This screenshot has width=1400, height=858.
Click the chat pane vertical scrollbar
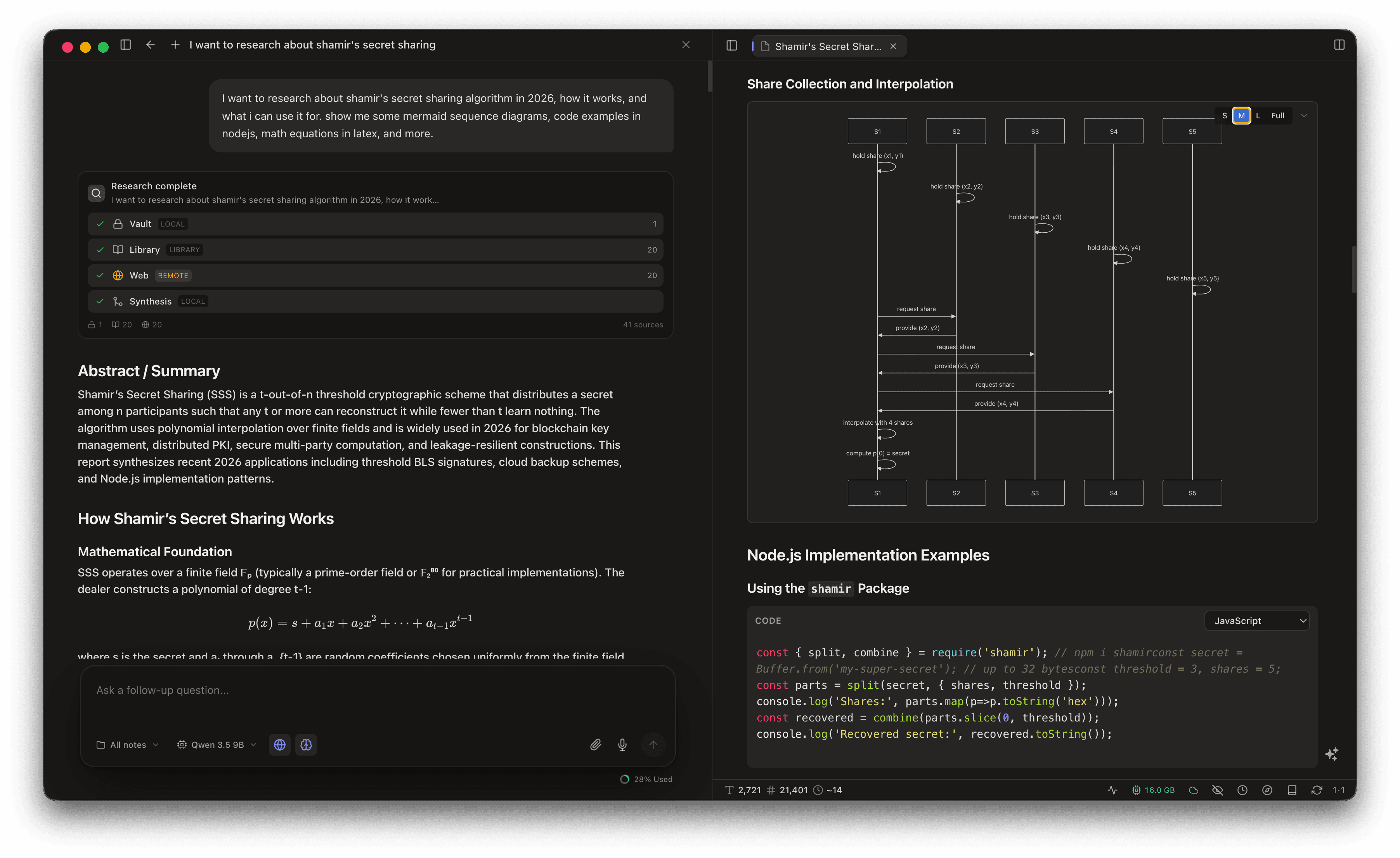coord(710,76)
